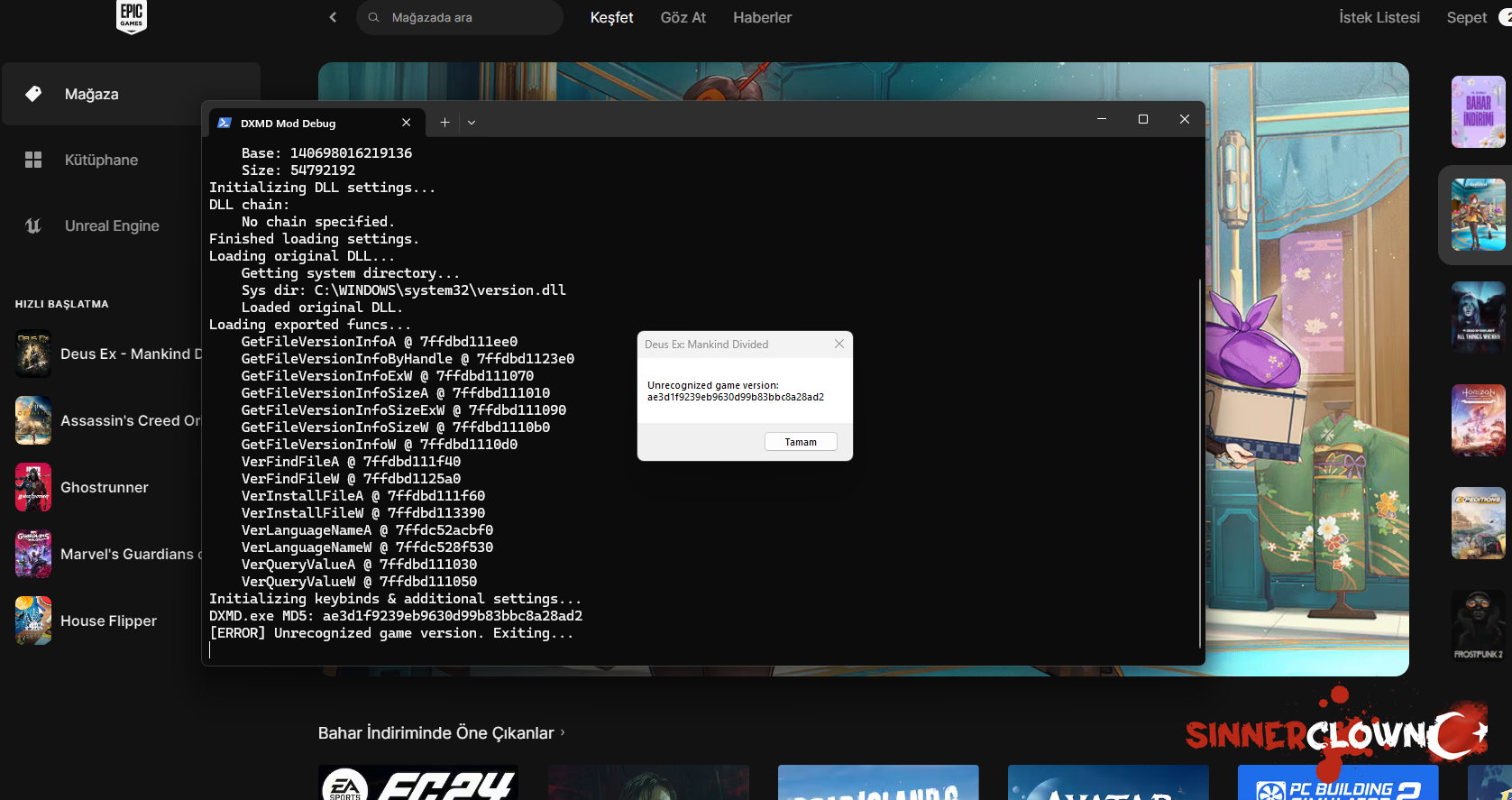1512x800 pixels.
Task: Click the DXMD.exe MD5 line
Action: [x=396, y=616]
